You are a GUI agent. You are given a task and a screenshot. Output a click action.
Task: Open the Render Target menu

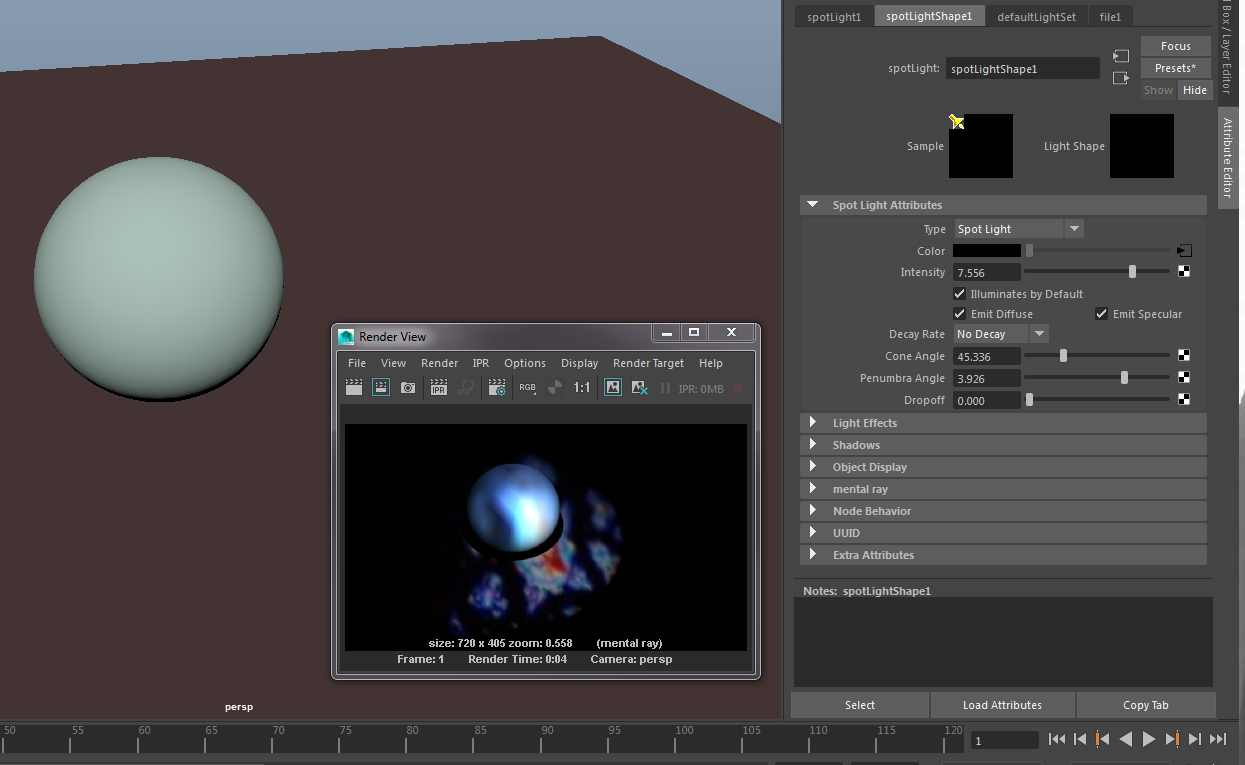[648, 363]
